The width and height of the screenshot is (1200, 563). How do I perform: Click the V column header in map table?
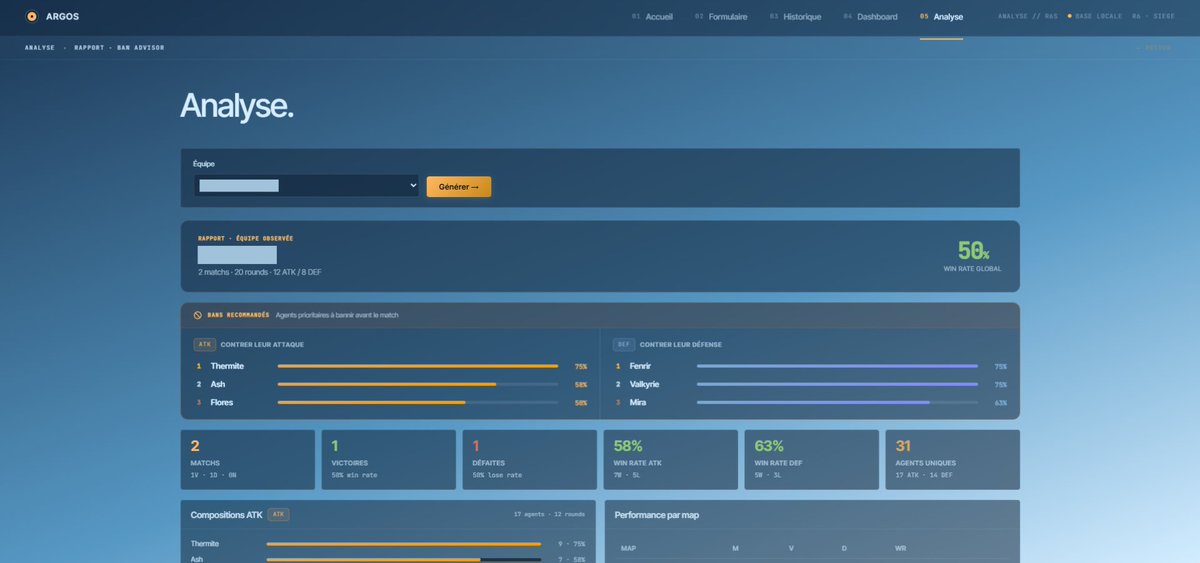(x=791, y=548)
